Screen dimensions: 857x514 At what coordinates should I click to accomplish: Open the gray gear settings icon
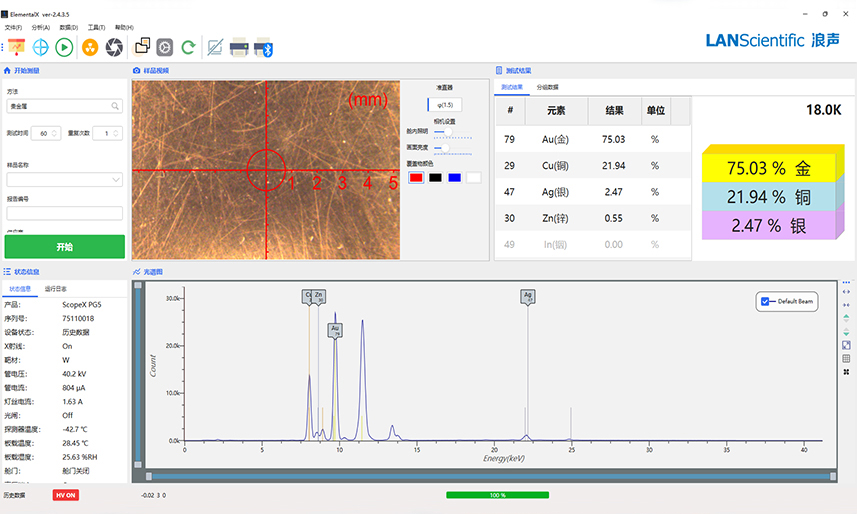point(165,46)
